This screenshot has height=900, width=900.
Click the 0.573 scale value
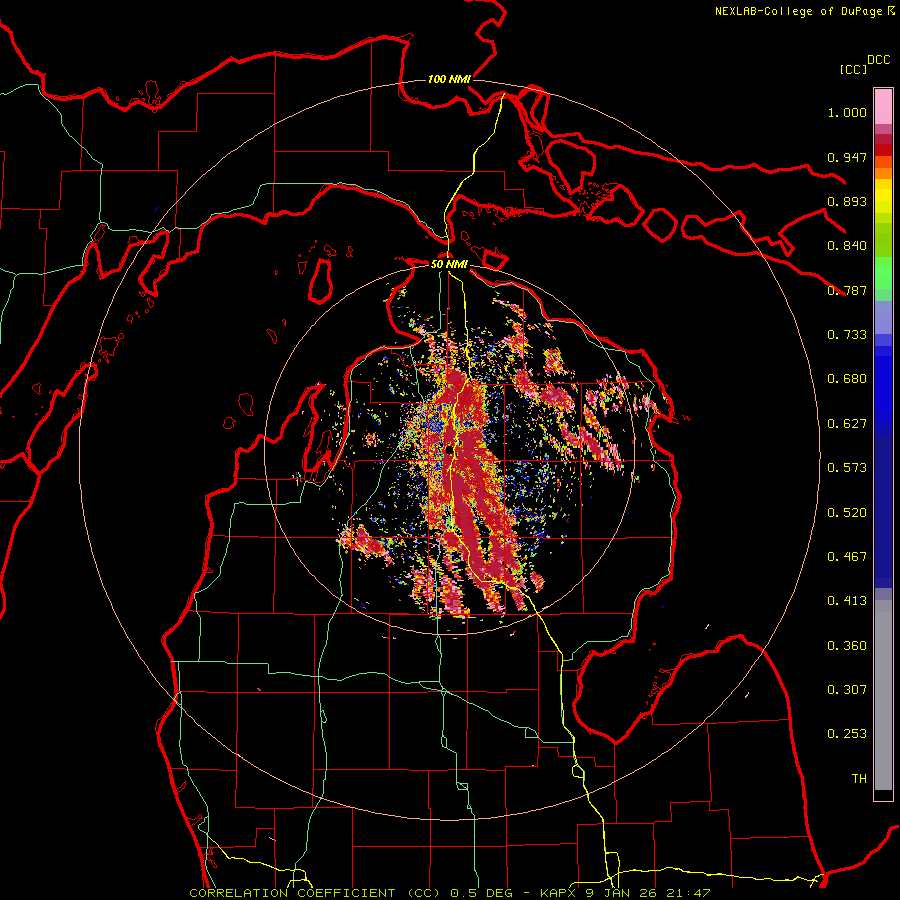(847, 468)
